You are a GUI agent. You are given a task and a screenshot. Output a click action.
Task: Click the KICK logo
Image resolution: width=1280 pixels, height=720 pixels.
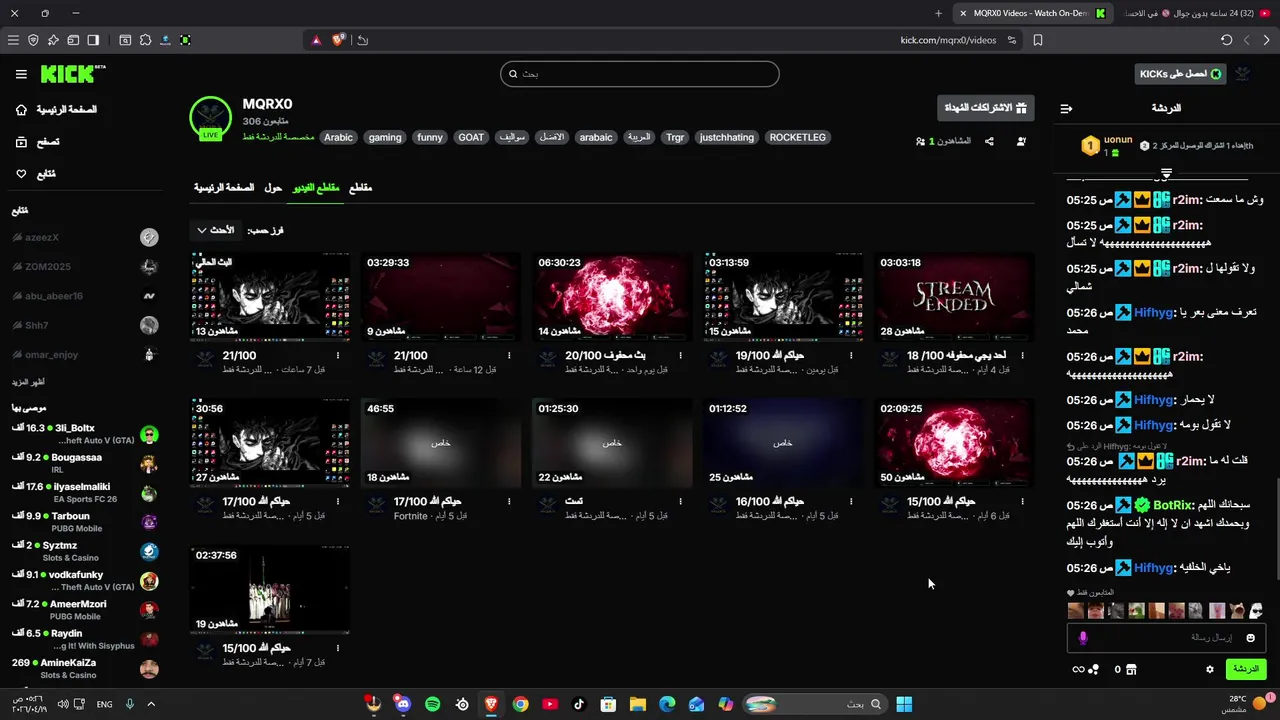coord(72,74)
